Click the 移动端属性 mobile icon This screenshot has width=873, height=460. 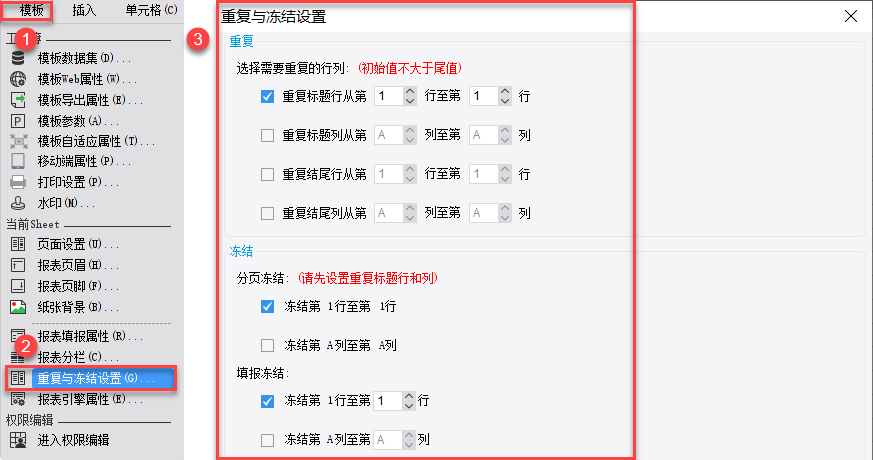(17, 161)
